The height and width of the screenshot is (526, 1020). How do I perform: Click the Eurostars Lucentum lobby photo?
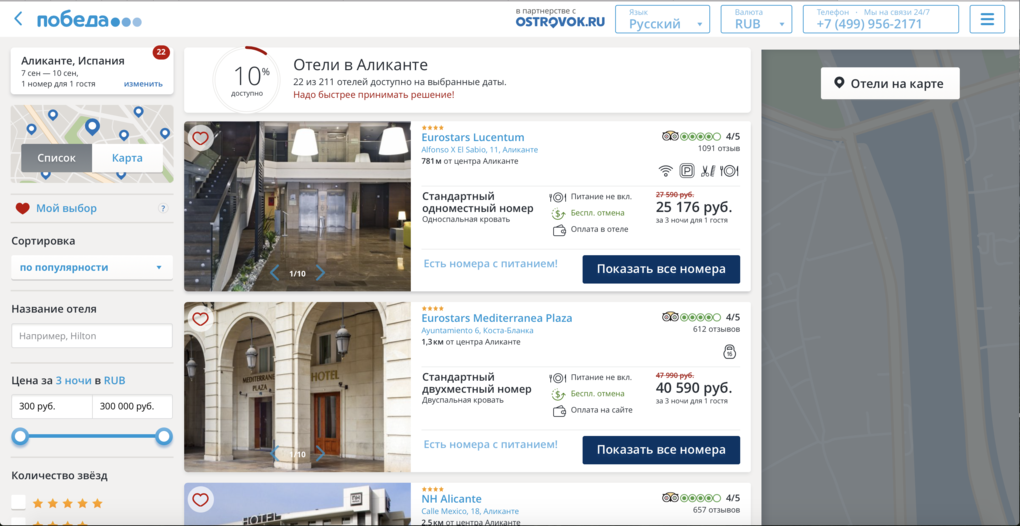pos(297,206)
